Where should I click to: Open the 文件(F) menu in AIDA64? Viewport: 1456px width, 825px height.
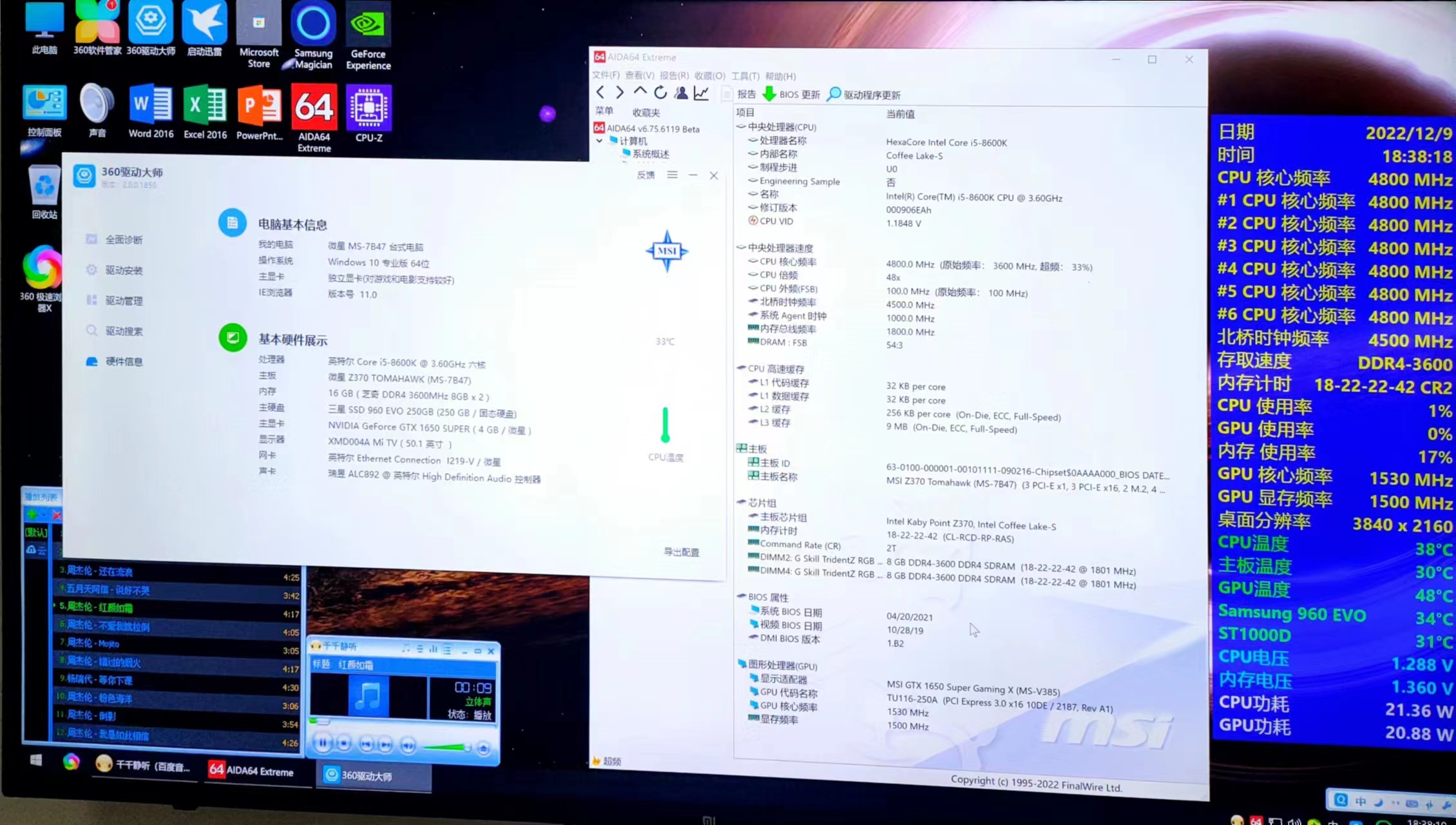(x=606, y=75)
